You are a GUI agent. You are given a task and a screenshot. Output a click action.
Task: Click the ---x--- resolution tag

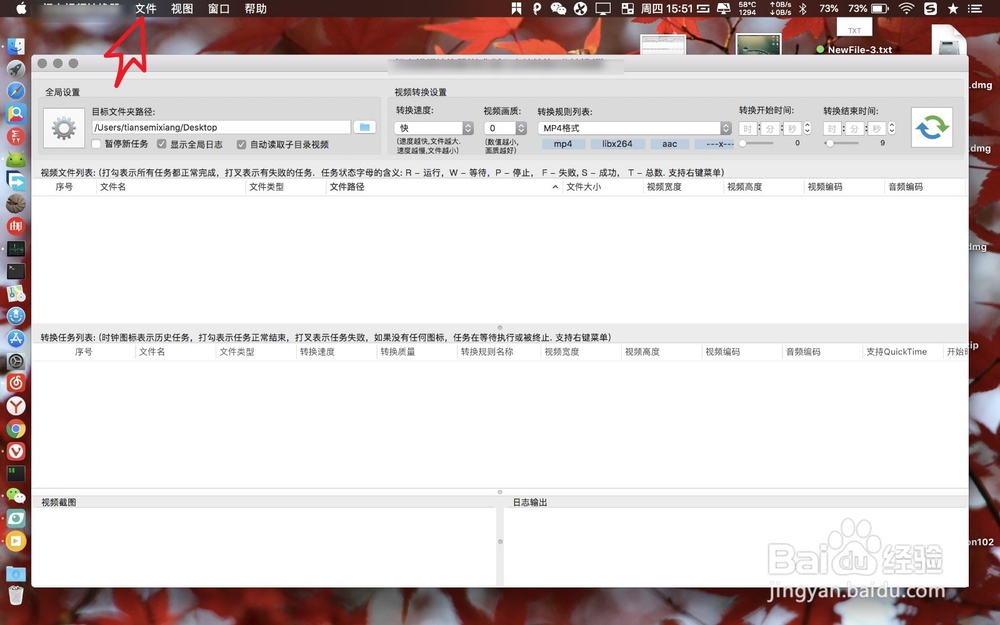click(721, 144)
